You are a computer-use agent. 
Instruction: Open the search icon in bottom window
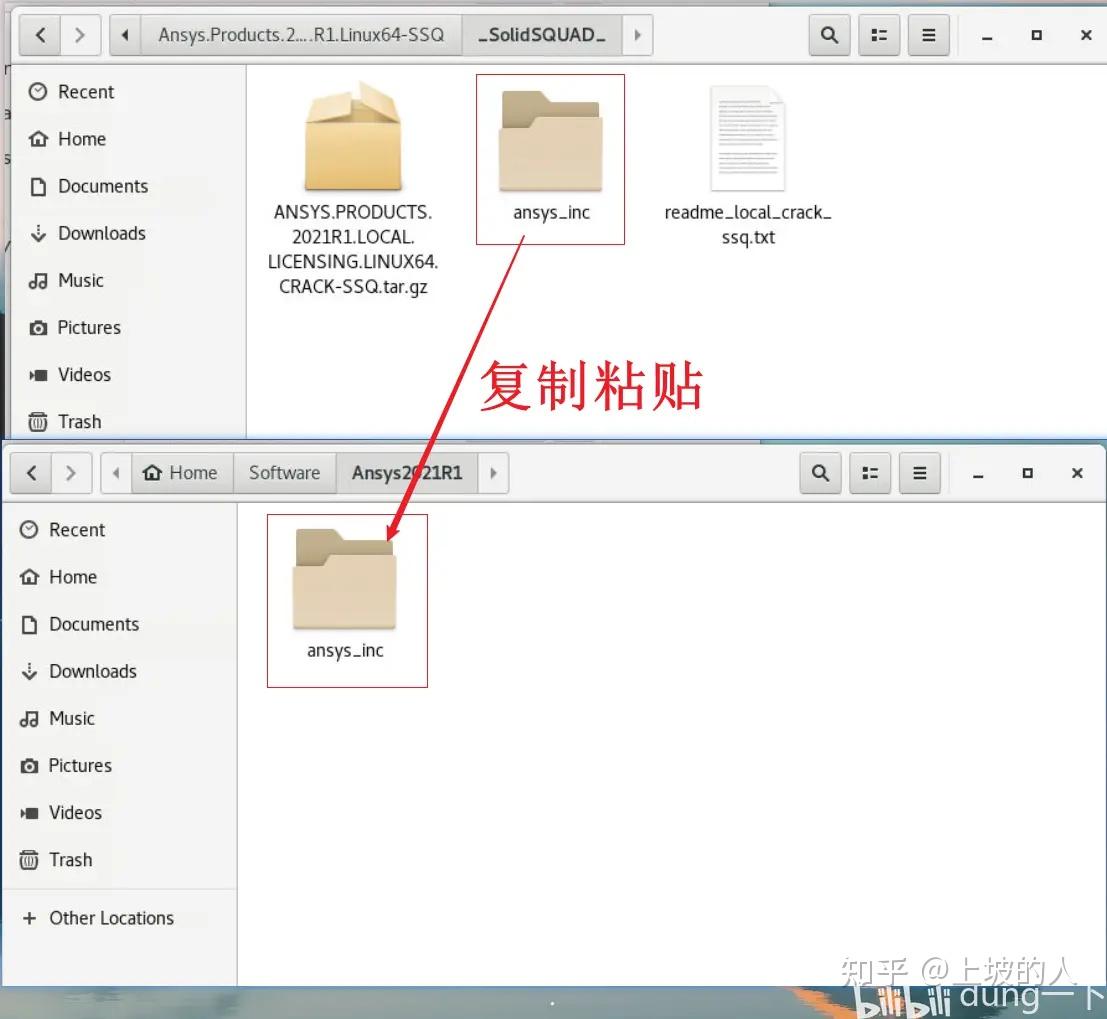tap(820, 472)
